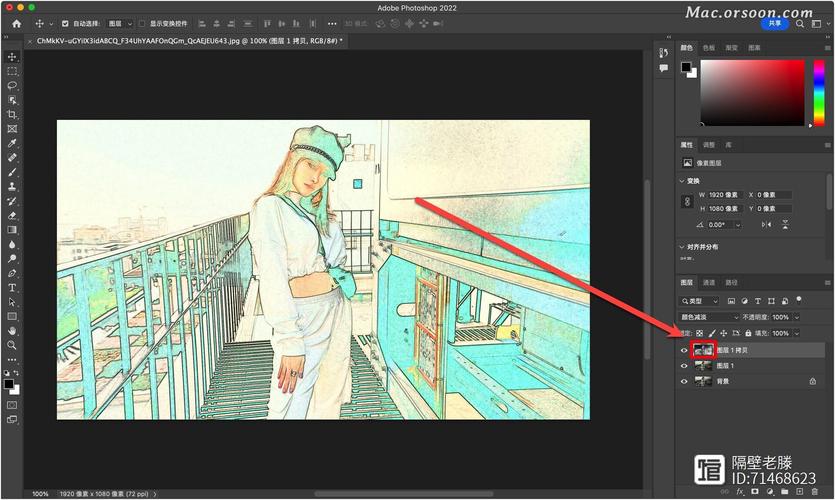Select the Lasso tool
This screenshot has width=835, height=500.
click(x=12, y=85)
